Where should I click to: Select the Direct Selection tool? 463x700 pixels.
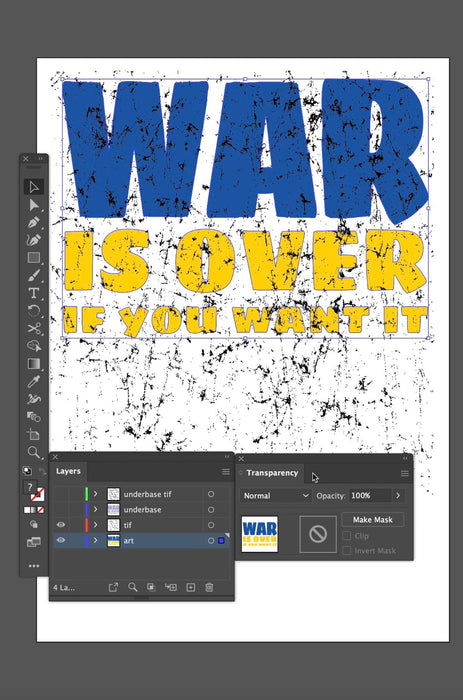click(x=33, y=204)
